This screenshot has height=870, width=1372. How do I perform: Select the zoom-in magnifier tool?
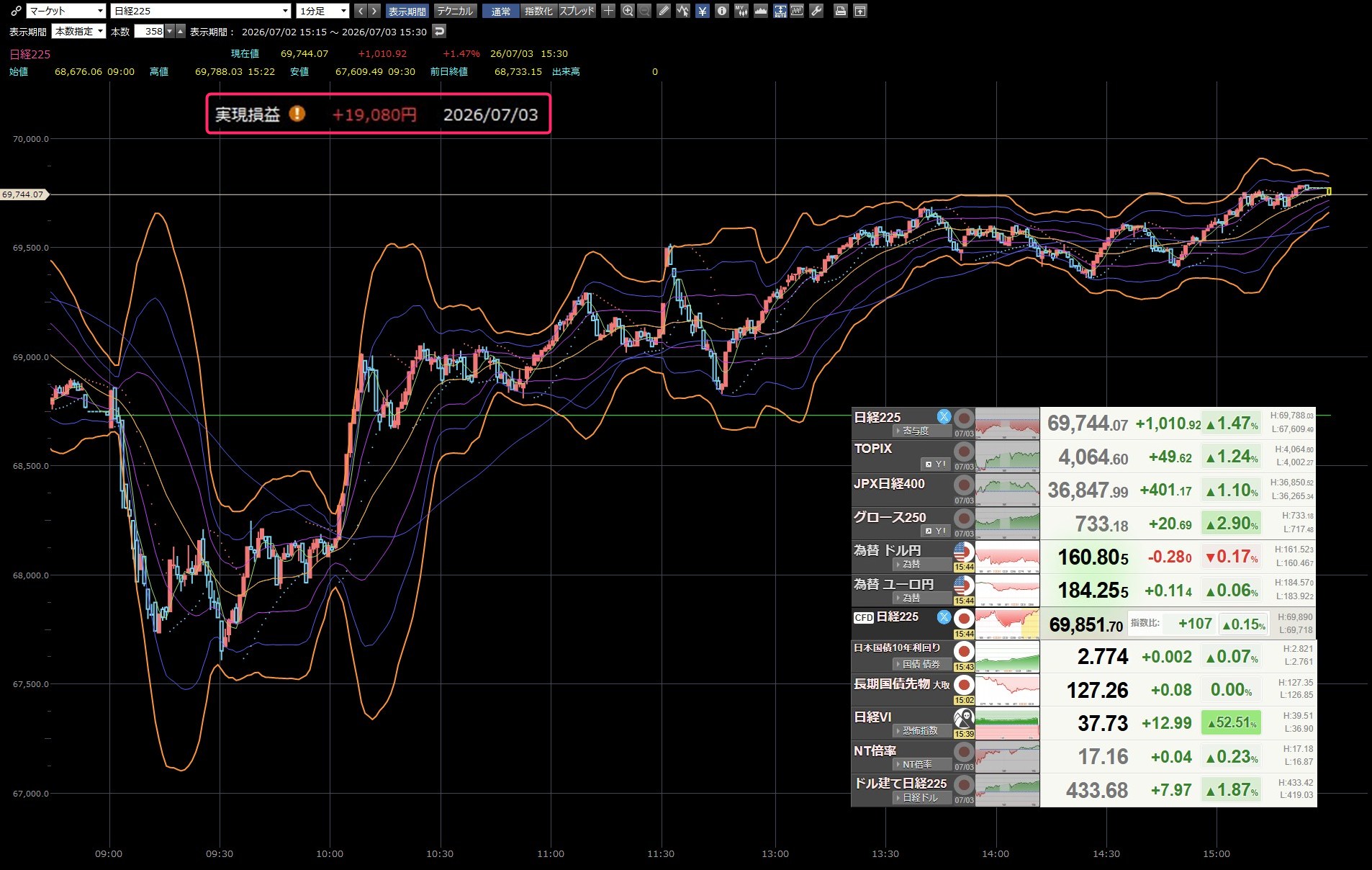628,11
